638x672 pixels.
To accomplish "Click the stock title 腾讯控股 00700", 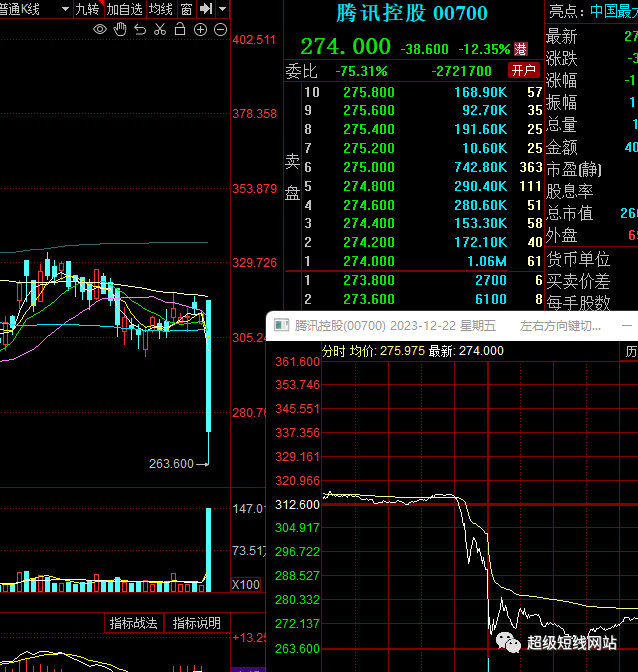I will (412, 13).
